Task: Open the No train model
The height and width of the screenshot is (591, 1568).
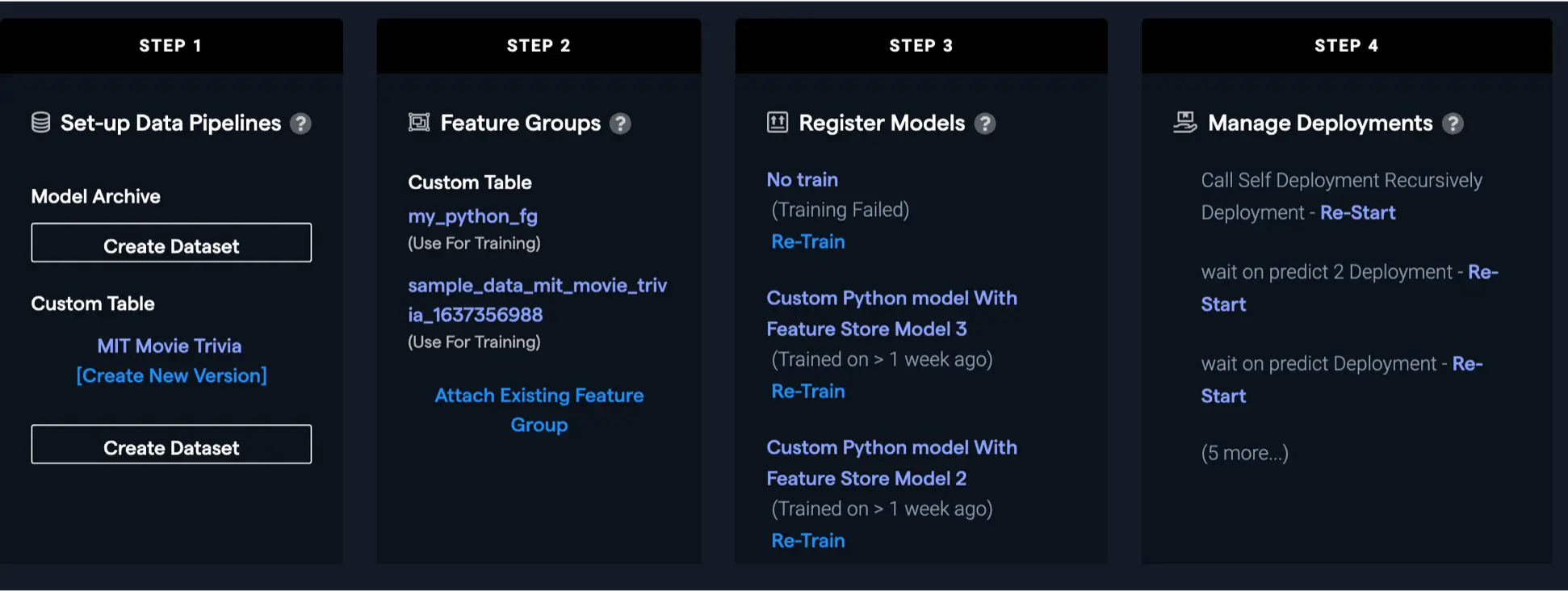Action: (x=802, y=179)
